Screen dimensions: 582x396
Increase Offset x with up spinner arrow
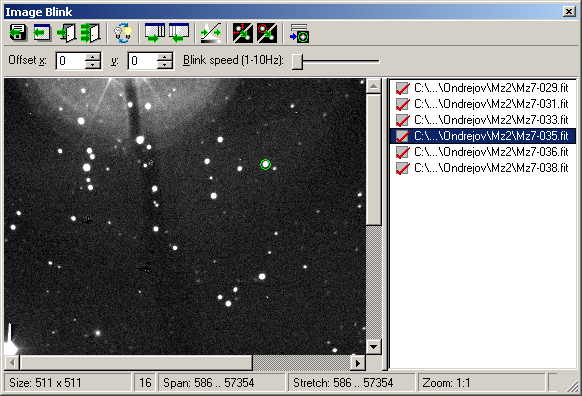point(92,57)
